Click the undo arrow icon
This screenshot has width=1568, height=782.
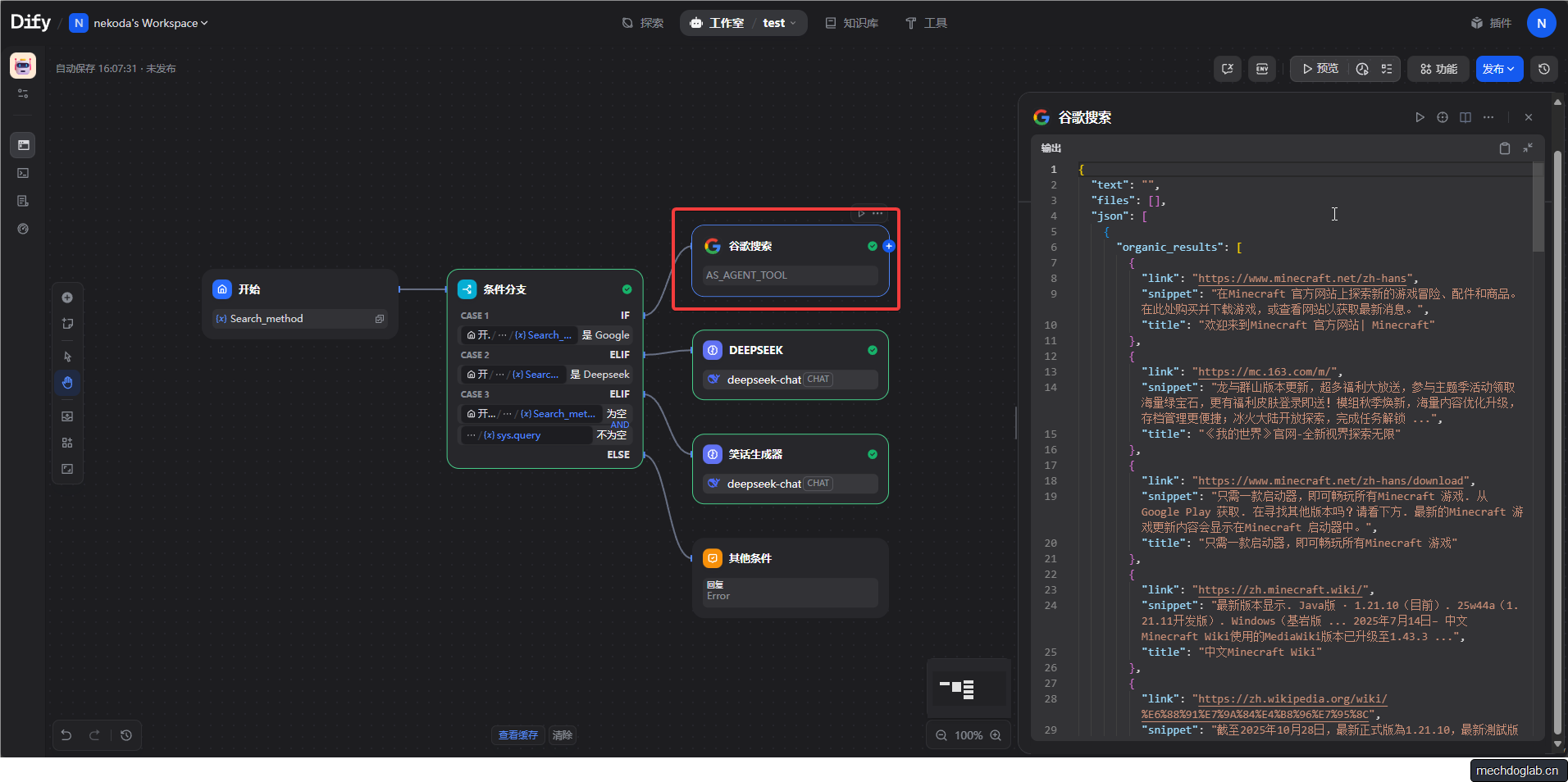[66, 735]
